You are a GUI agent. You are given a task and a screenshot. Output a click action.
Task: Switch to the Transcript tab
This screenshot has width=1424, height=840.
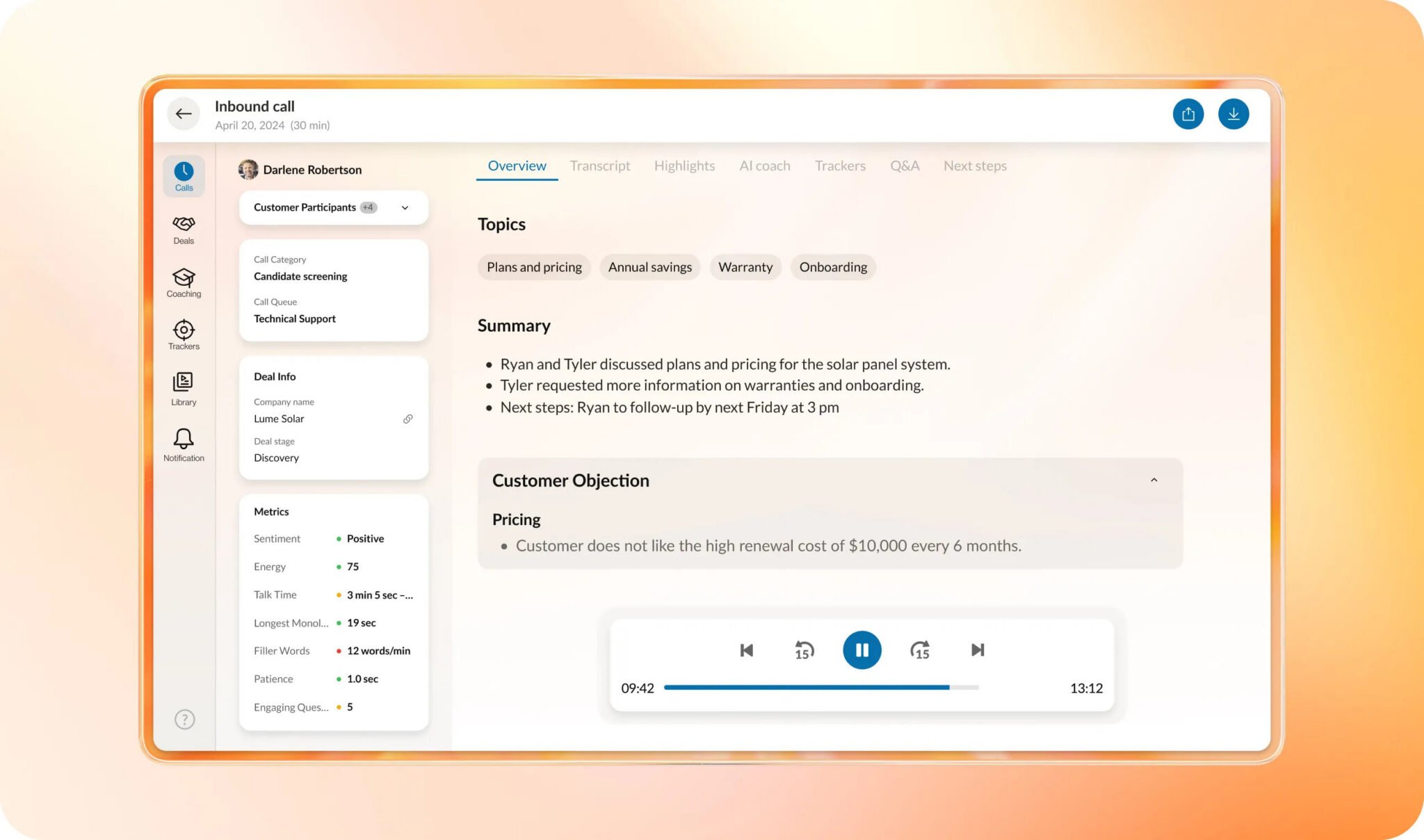599,165
